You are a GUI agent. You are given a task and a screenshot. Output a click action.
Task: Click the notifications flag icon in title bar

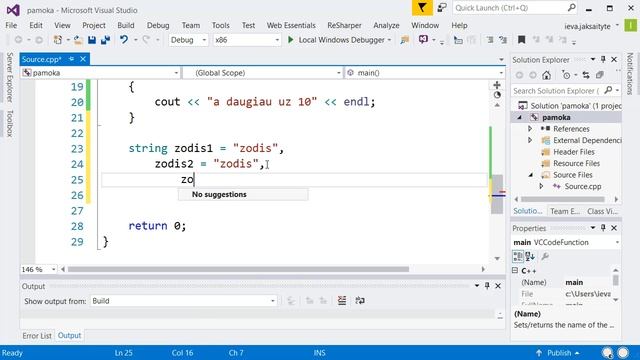(422, 8)
